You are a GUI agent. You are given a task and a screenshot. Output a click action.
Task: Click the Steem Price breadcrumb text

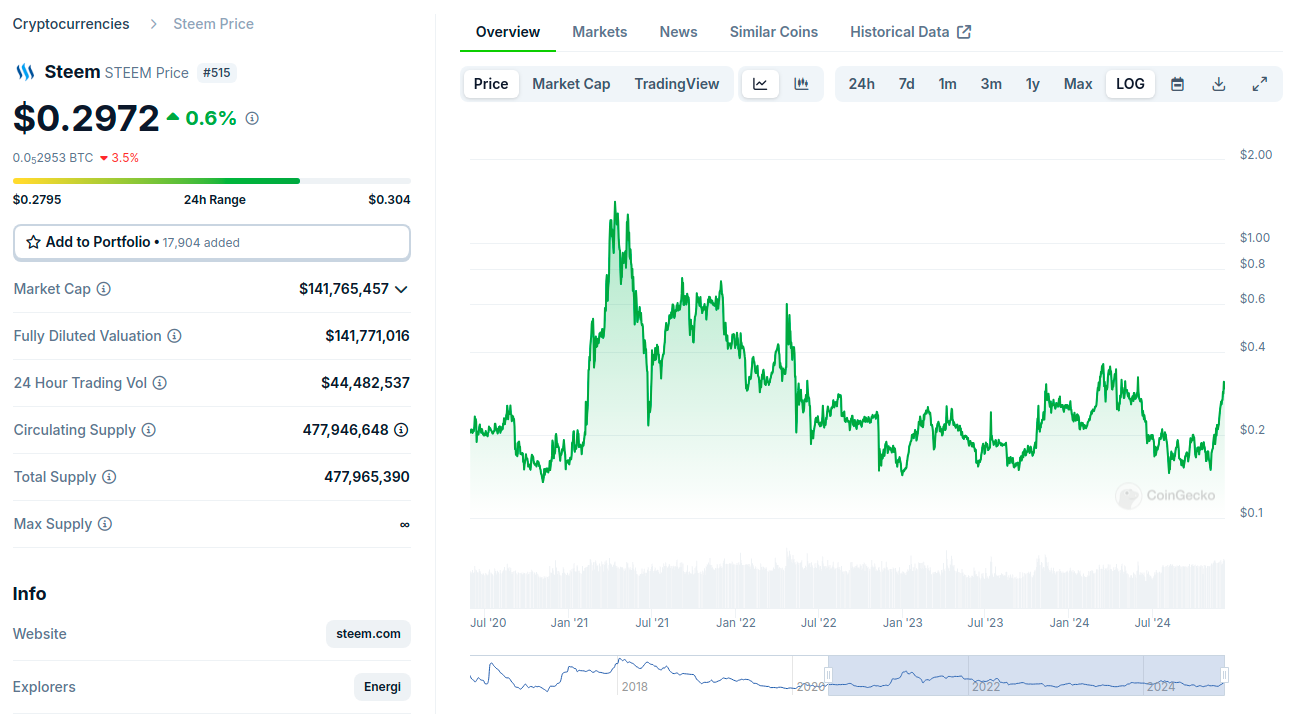pos(214,24)
